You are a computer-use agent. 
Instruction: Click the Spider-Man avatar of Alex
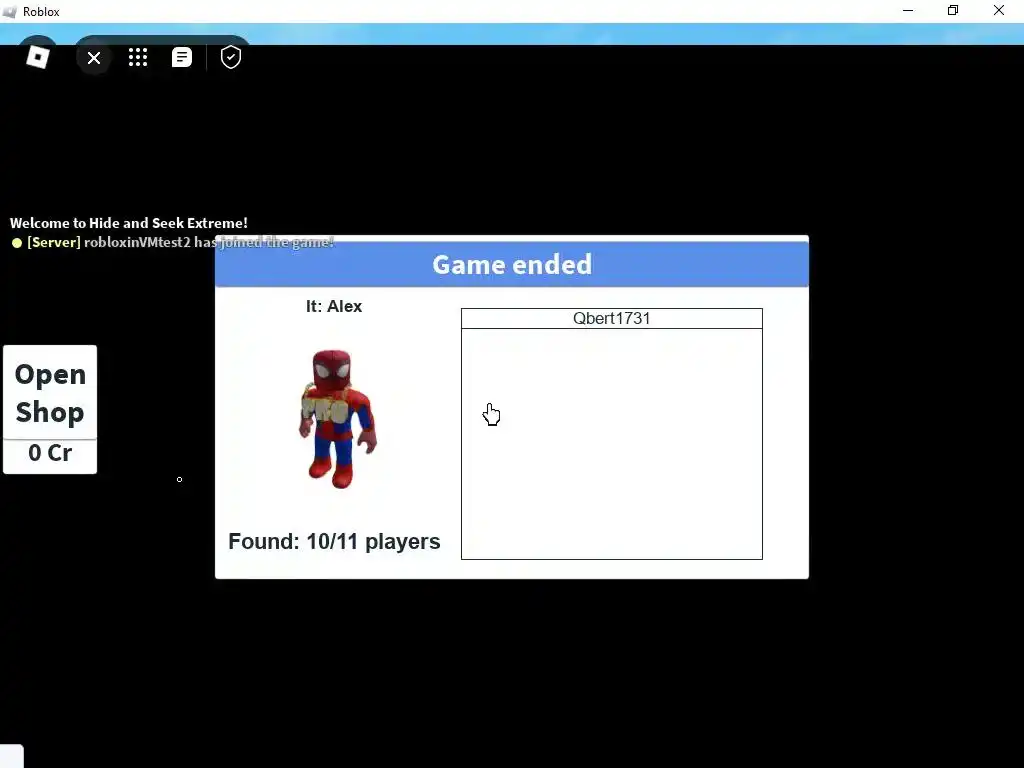pos(337,419)
